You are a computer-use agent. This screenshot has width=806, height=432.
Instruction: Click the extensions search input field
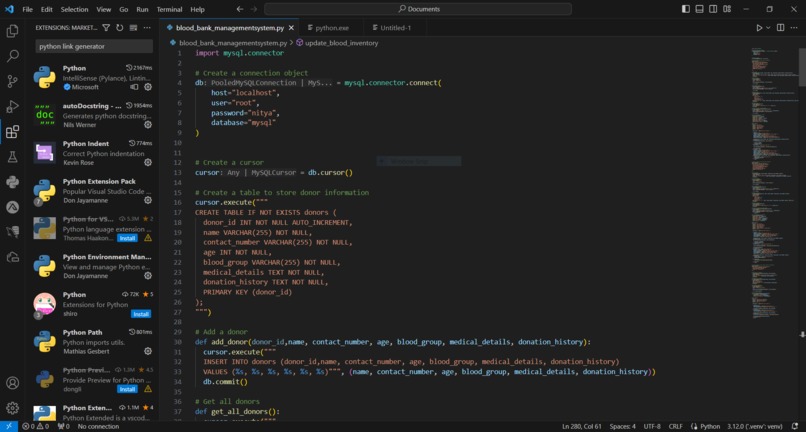94,46
